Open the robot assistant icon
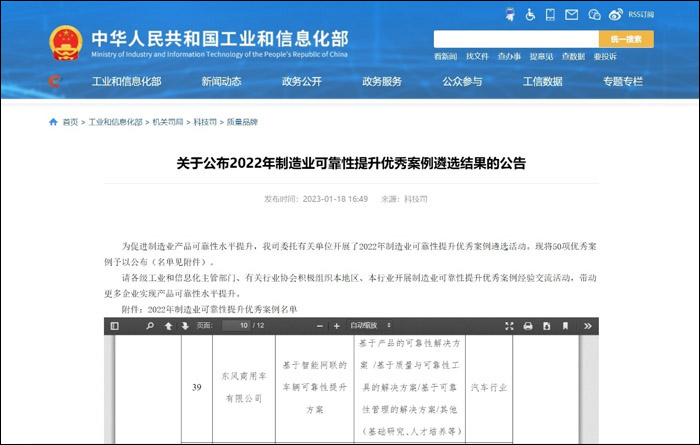Image resolution: width=700 pixels, height=445 pixels. pyautogui.click(x=510, y=15)
